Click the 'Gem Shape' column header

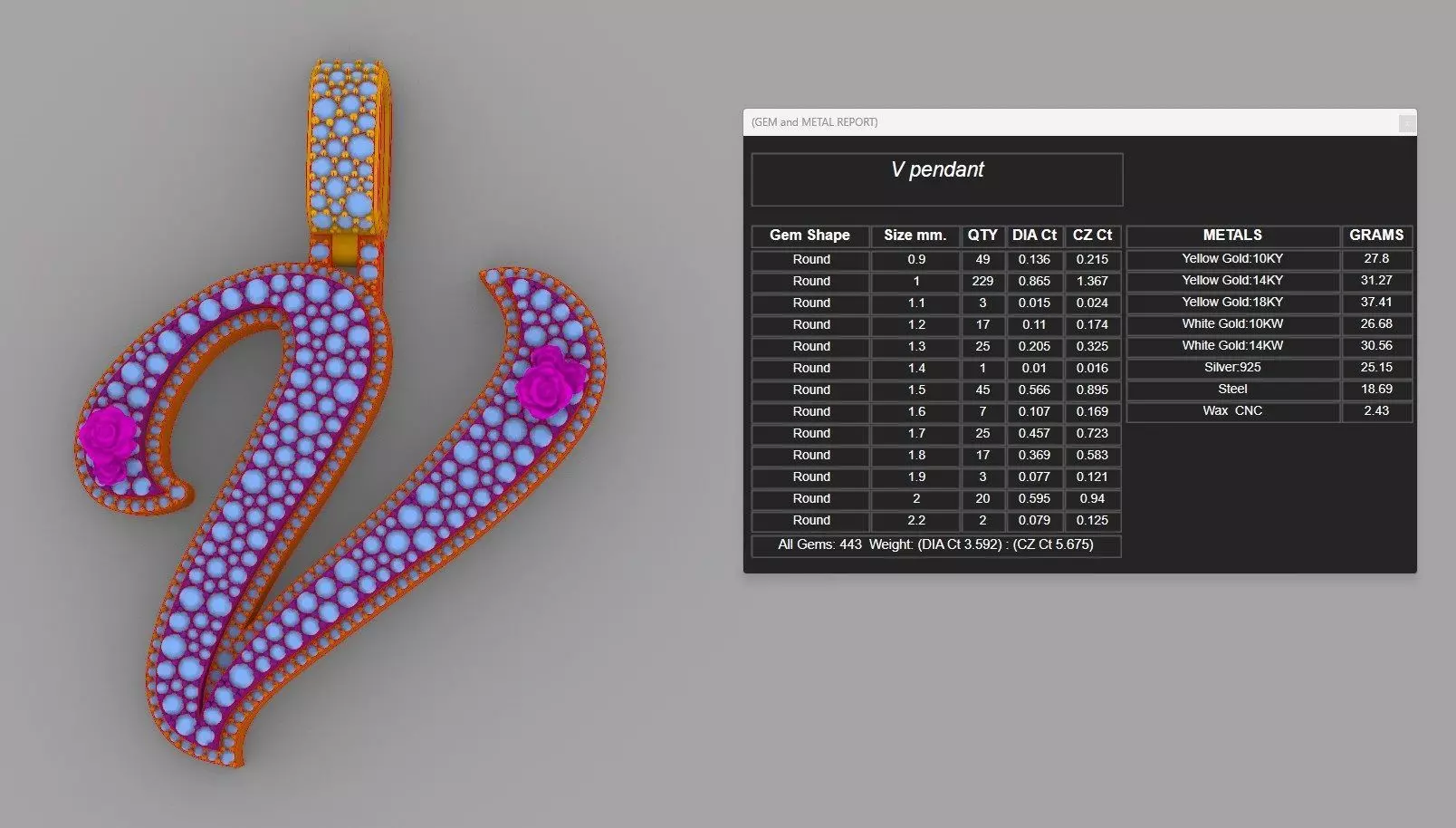pyautogui.click(x=810, y=236)
